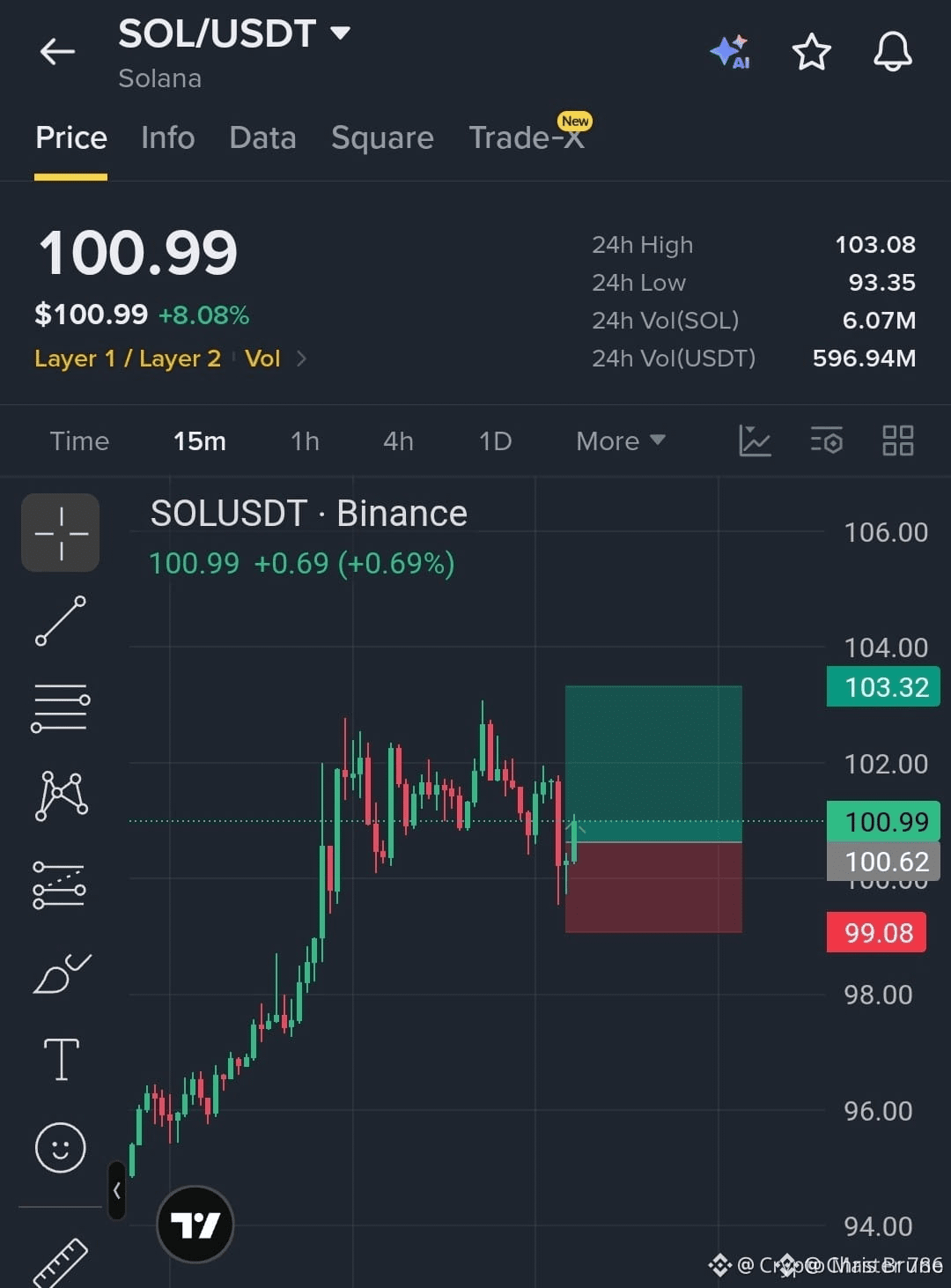Viewport: 951px width, 1288px height.
Task: Open price alerts via the bell icon
Action: (x=892, y=51)
